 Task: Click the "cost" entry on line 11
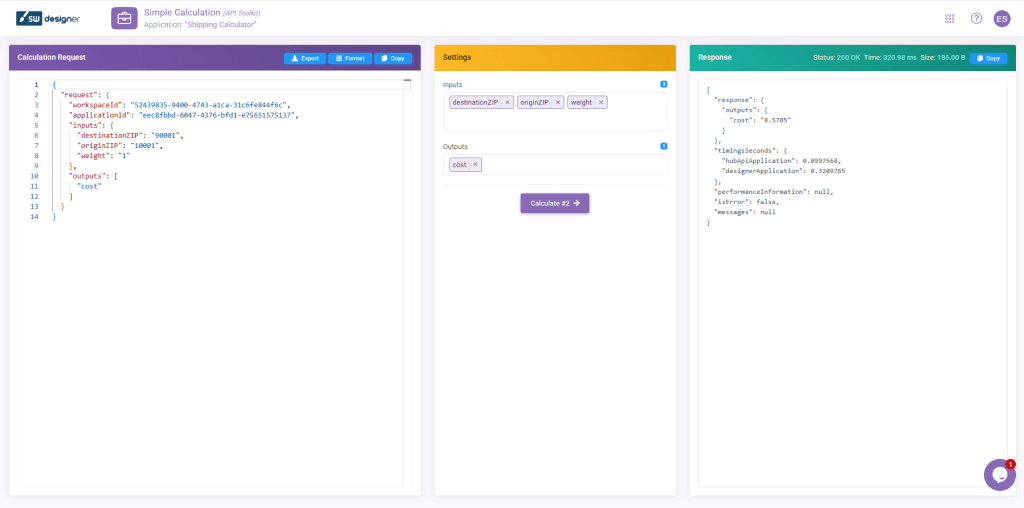coord(89,187)
